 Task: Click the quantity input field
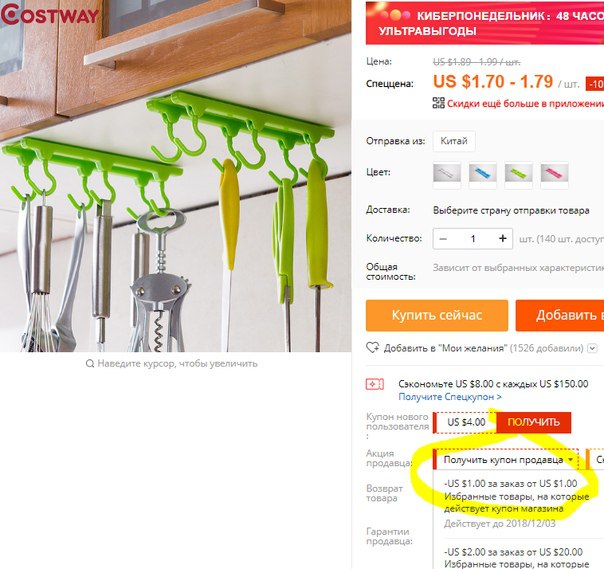coord(473,238)
